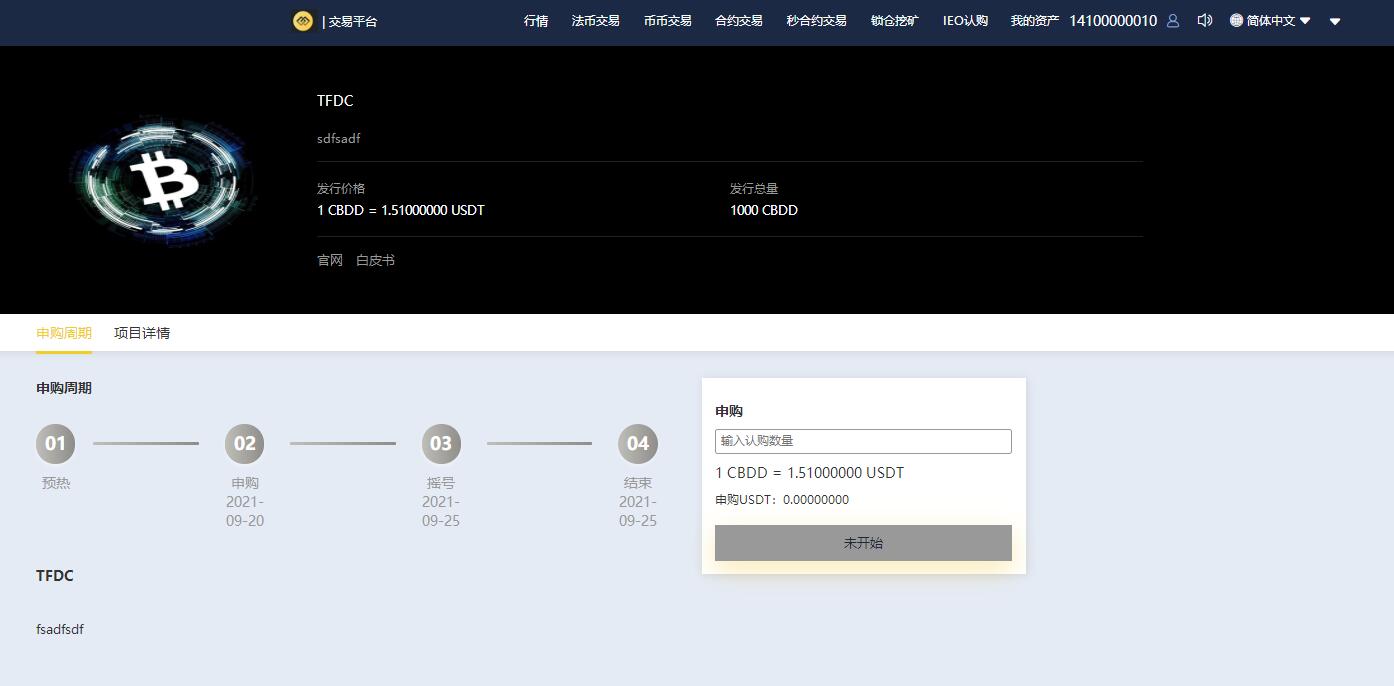This screenshot has width=1394, height=686.
Task: Click the 申购 date 2021-09-20
Action: pos(245,511)
